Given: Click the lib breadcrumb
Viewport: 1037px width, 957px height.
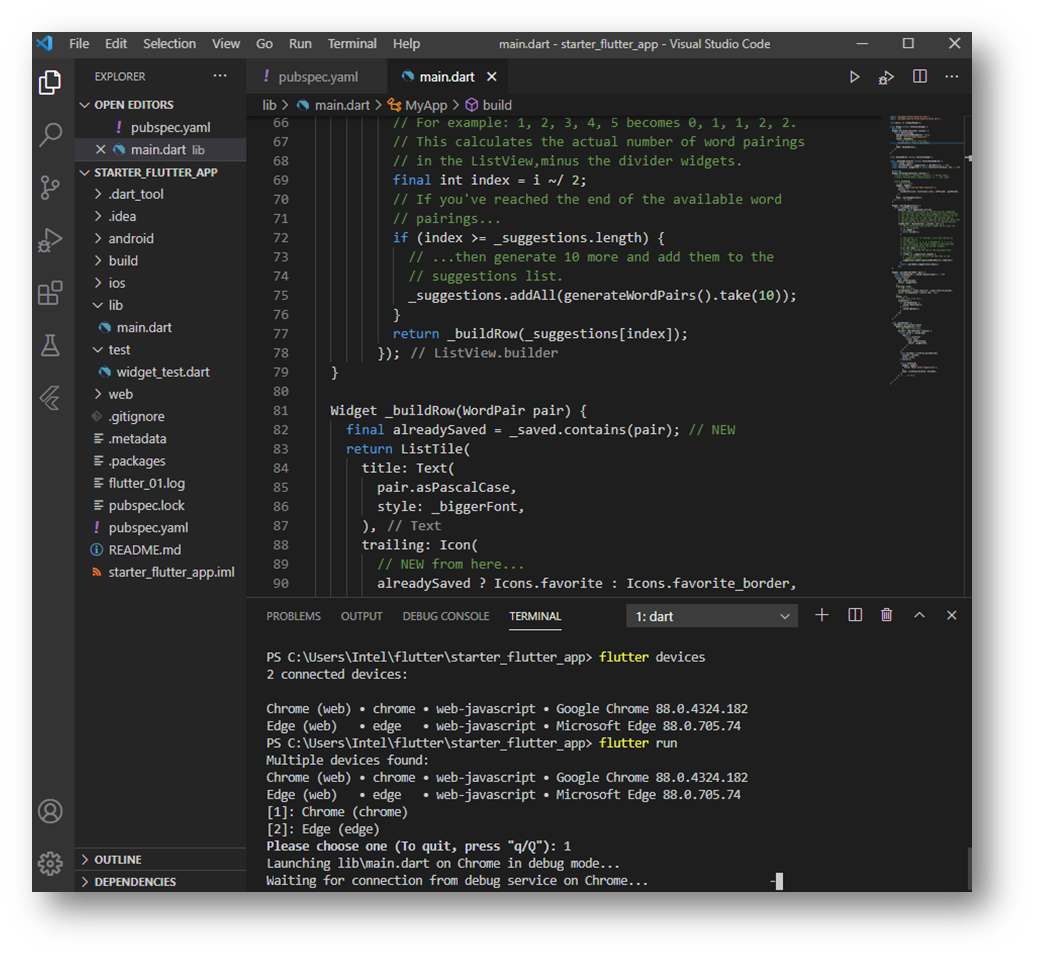Looking at the screenshot, I should [269, 105].
